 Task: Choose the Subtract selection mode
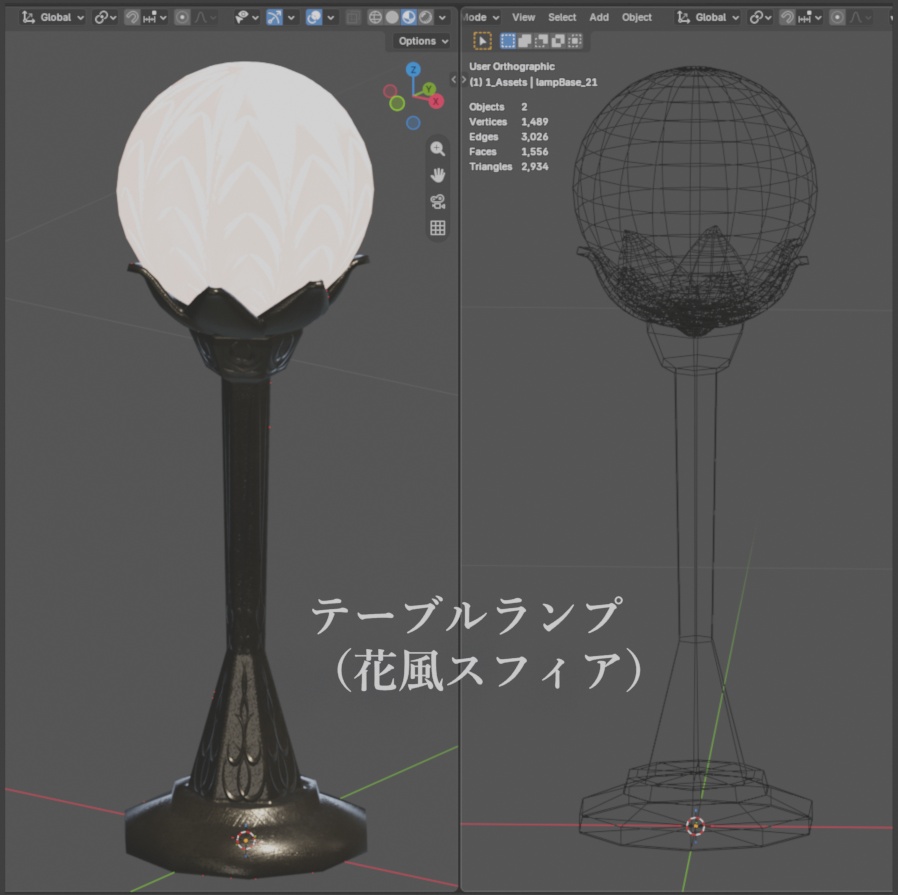tap(541, 41)
